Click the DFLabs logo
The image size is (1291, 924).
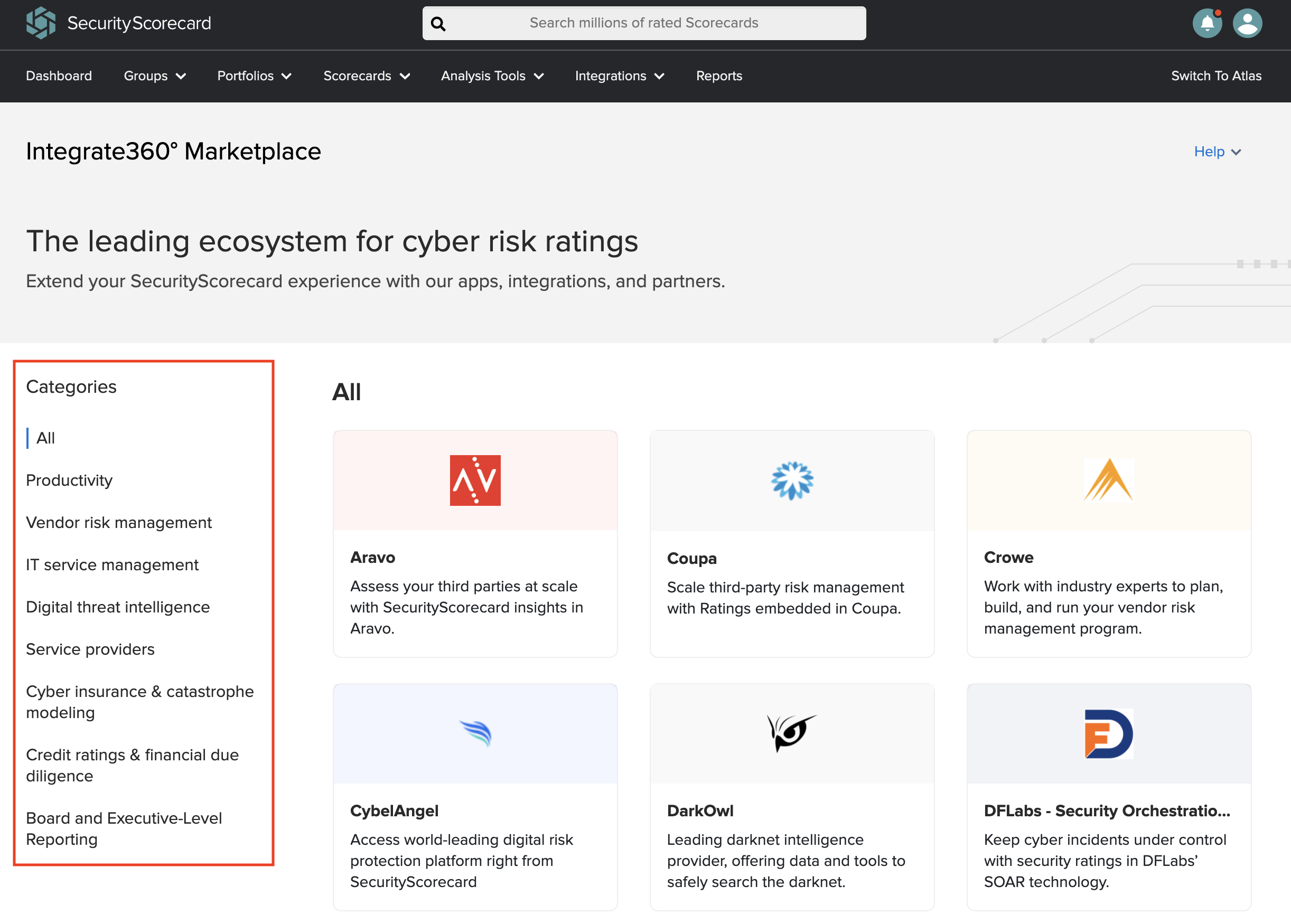(1109, 734)
